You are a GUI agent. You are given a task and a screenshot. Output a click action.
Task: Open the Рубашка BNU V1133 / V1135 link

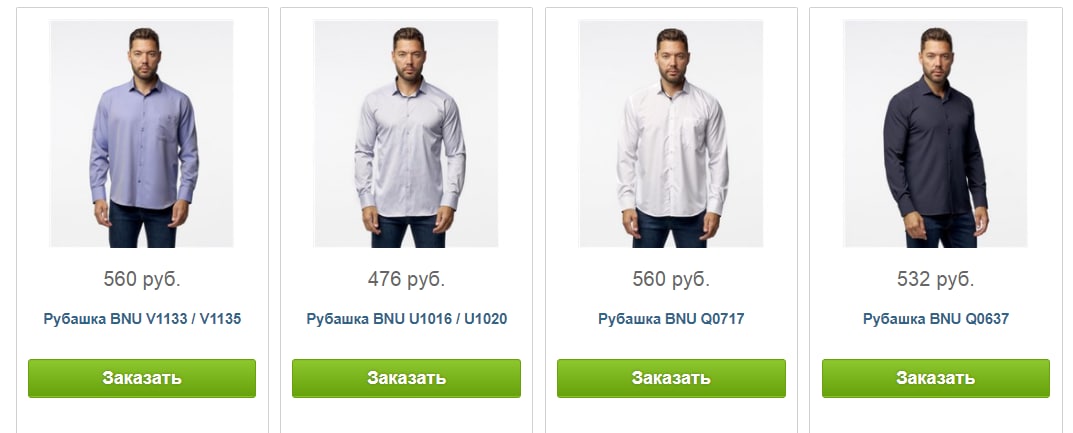(142, 319)
